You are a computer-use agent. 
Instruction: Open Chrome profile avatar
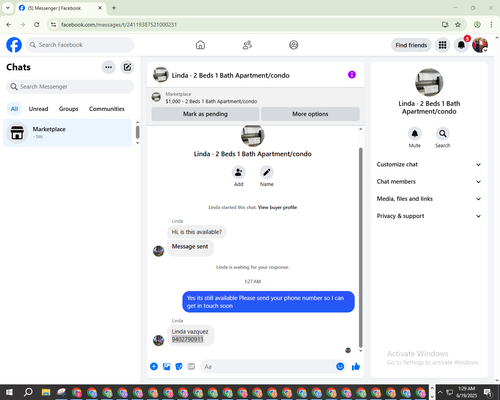coord(477,25)
